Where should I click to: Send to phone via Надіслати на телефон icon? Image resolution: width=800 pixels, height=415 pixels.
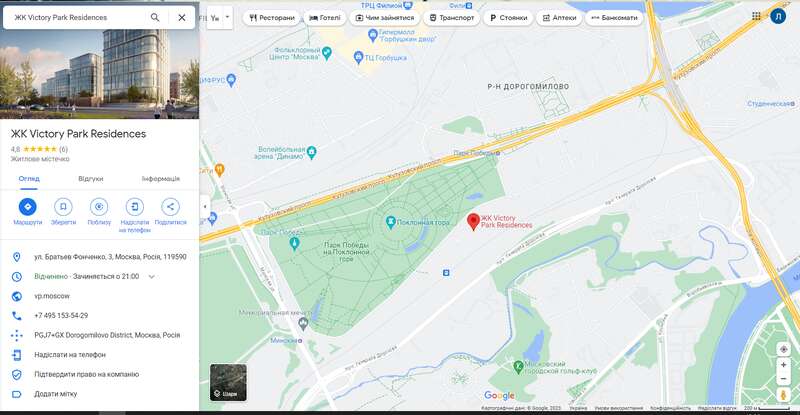pyautogui.click(x=135, y=207)
